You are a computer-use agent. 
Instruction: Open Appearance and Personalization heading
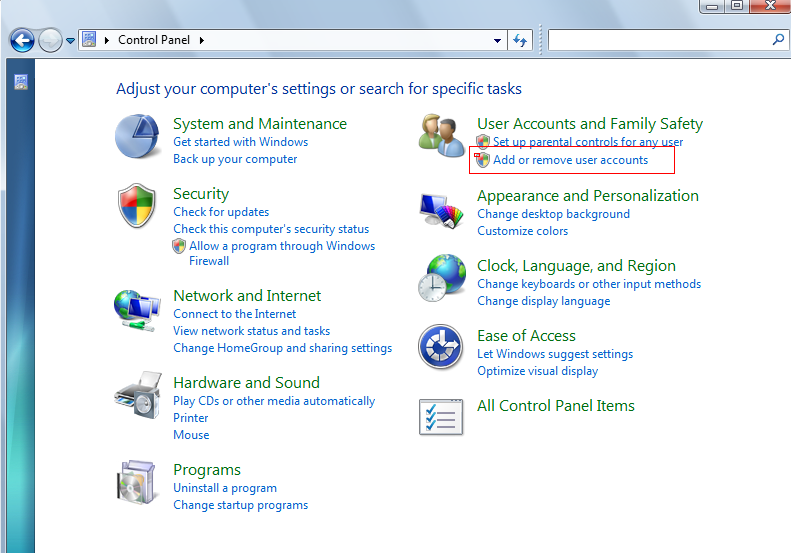(x=588, y=196)
